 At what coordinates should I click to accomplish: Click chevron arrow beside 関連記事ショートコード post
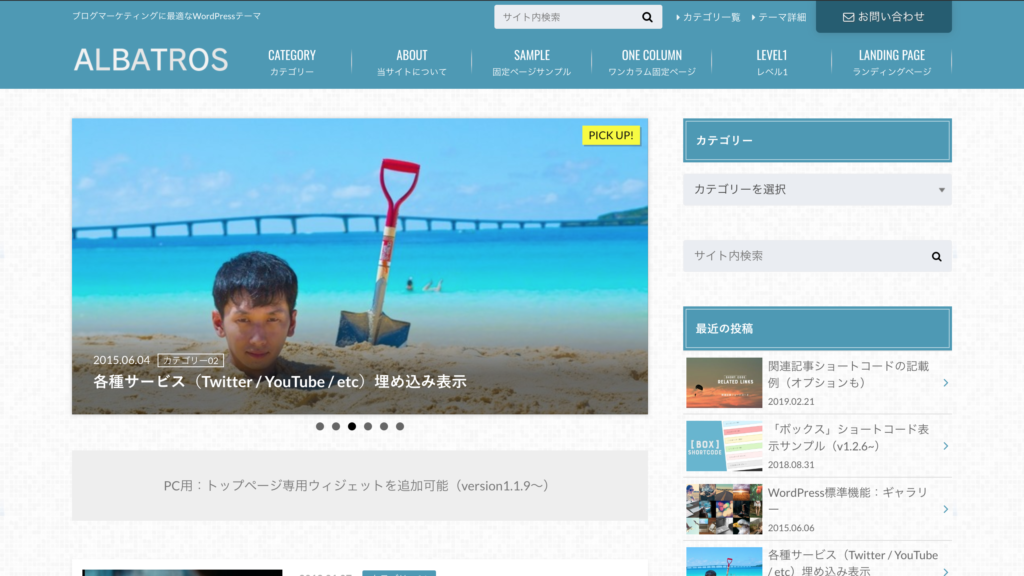946,383
